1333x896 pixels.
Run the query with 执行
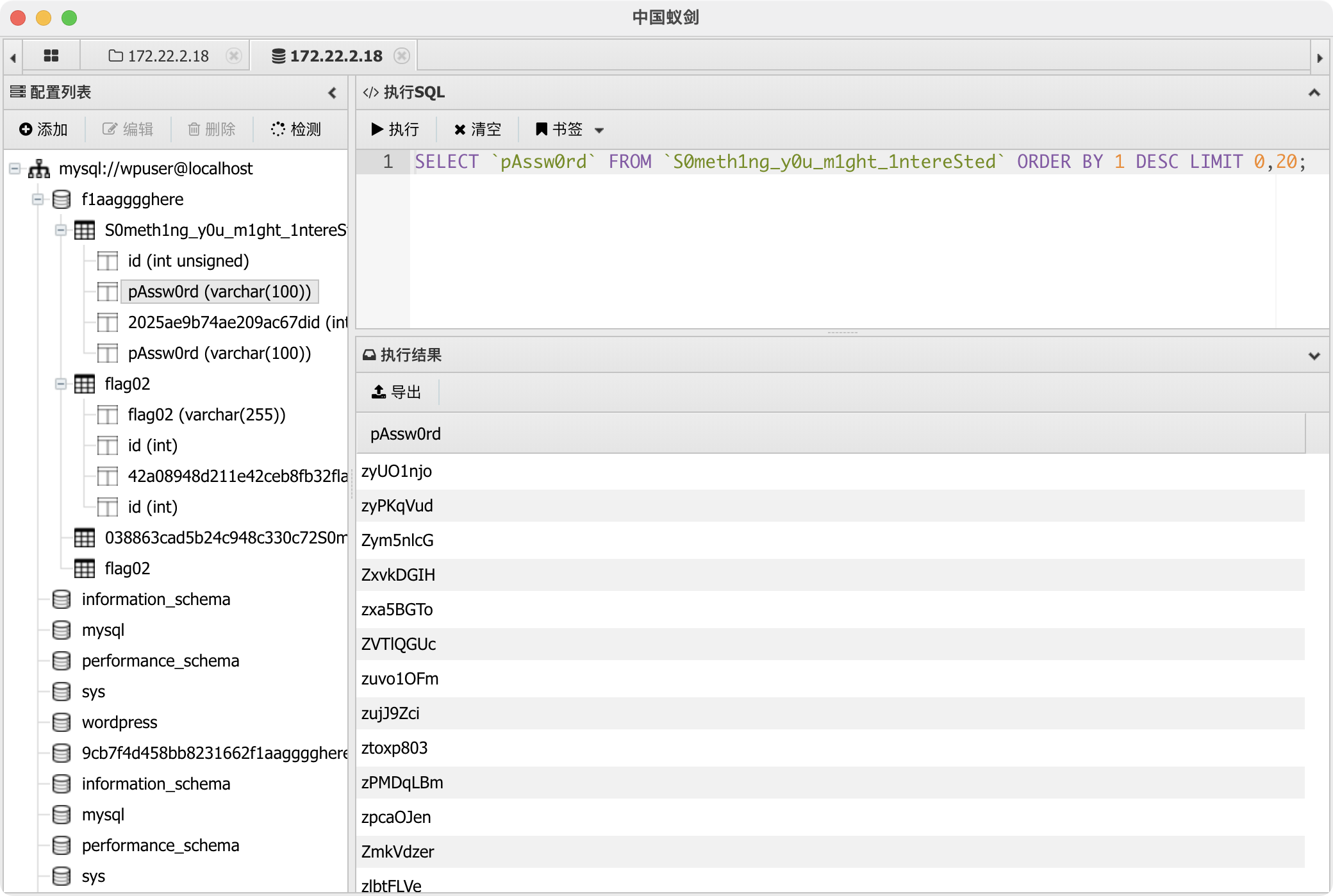tap(395, 129)
